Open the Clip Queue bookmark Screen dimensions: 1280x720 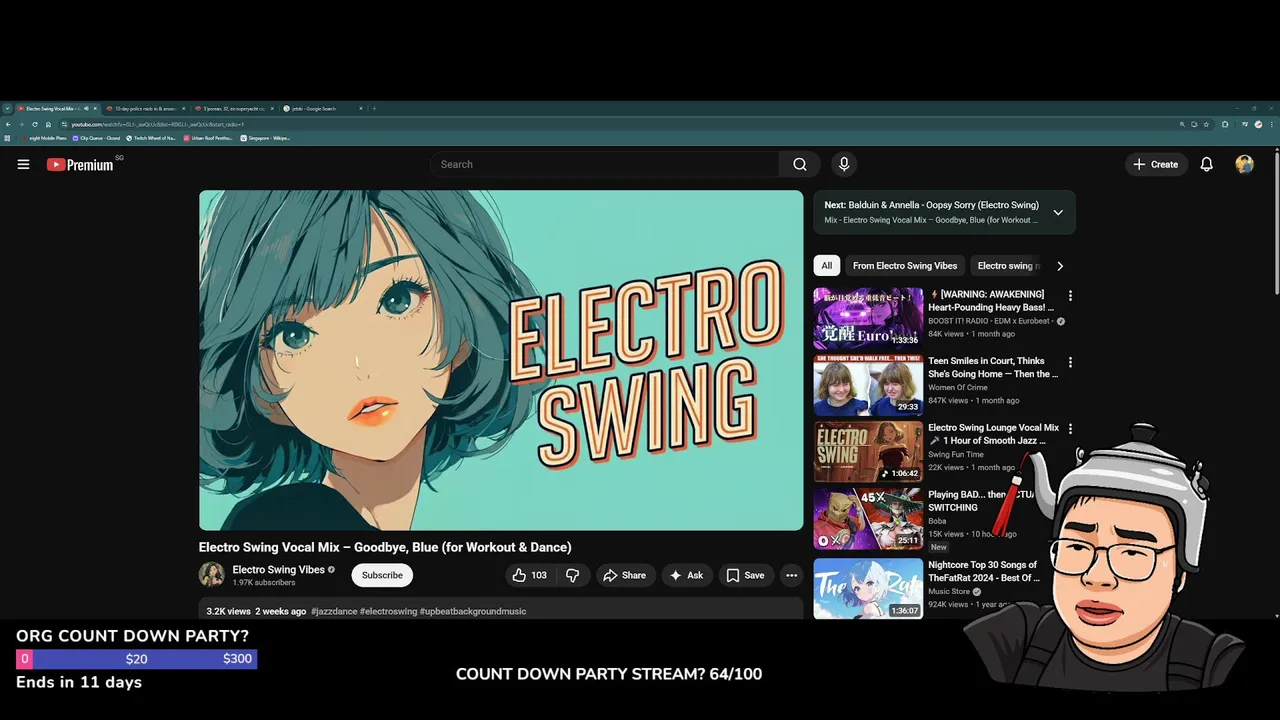(96, 138)
